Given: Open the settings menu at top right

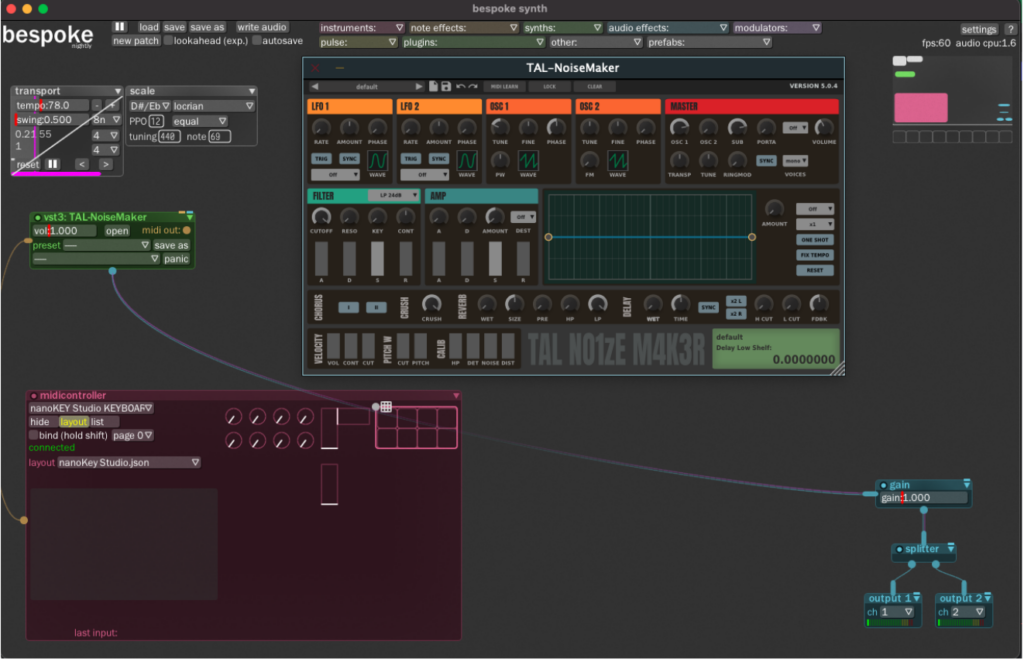Looking at the screenshot, I should pyautogui.click(x=977, y=29).
